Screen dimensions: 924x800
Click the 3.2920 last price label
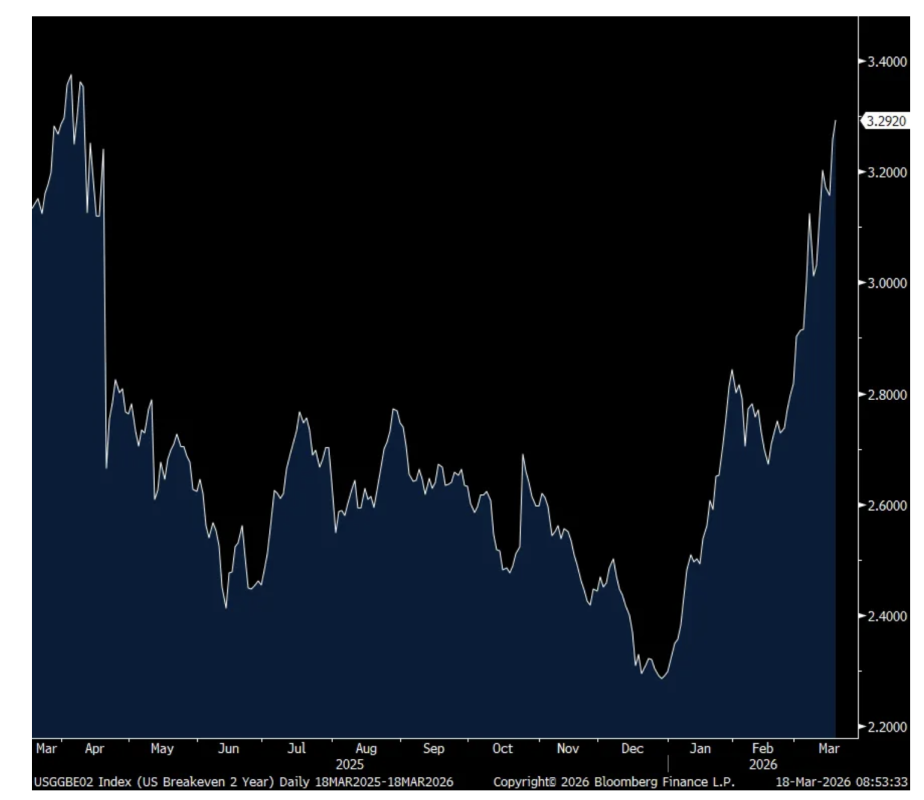pos(886,121)
